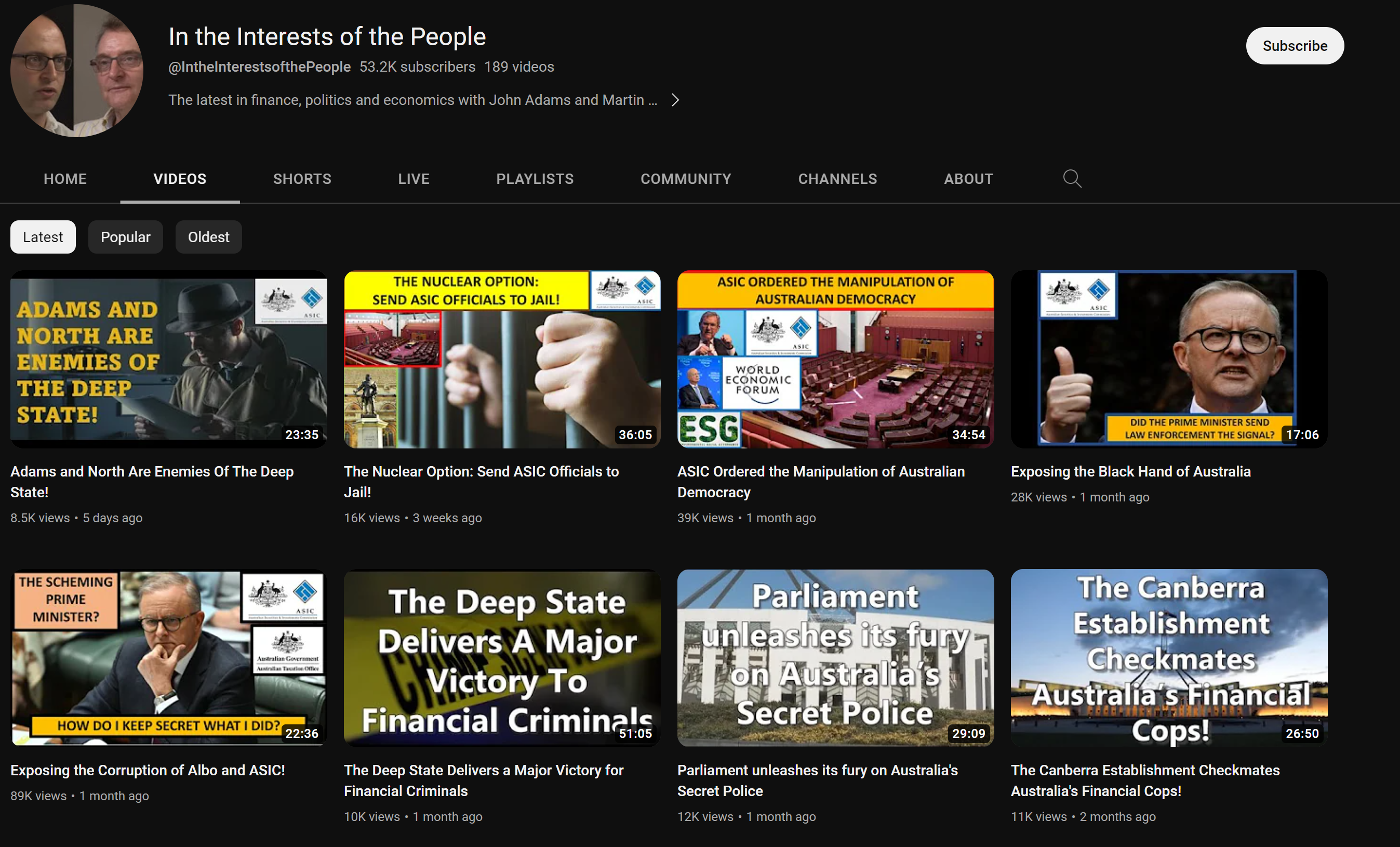This screenshot has width=1400, height=847.
Task: Click the 11K views, 2 months ago text
Action: 1084,817
